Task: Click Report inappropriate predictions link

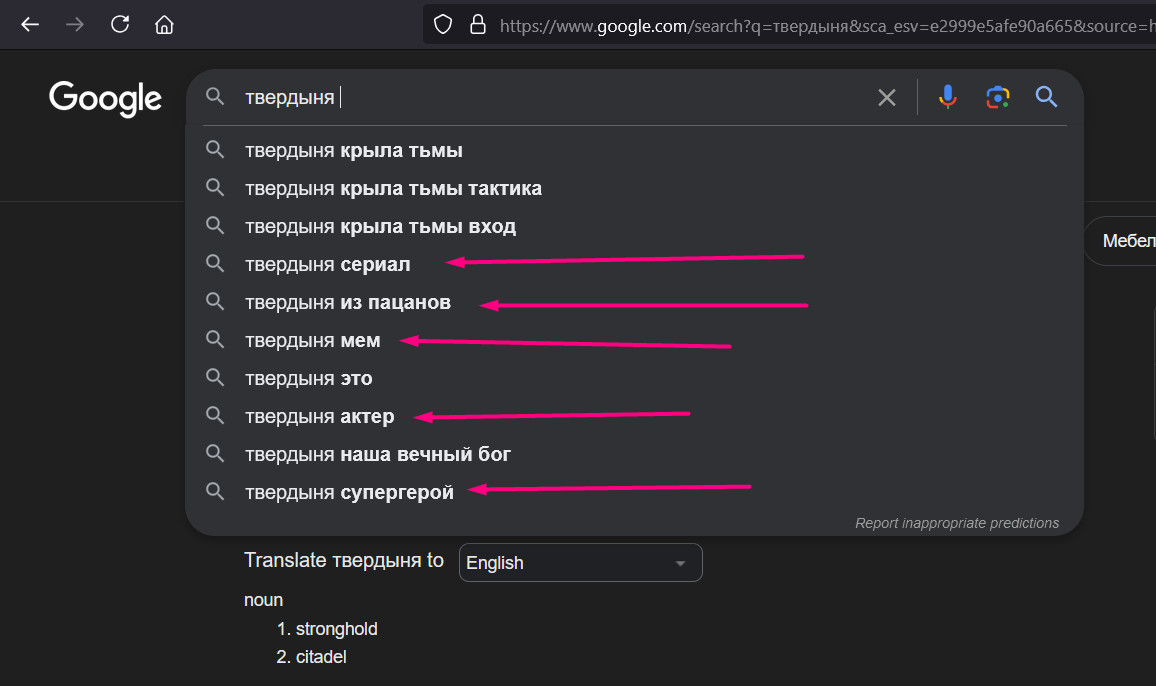Action: (957, 523)
